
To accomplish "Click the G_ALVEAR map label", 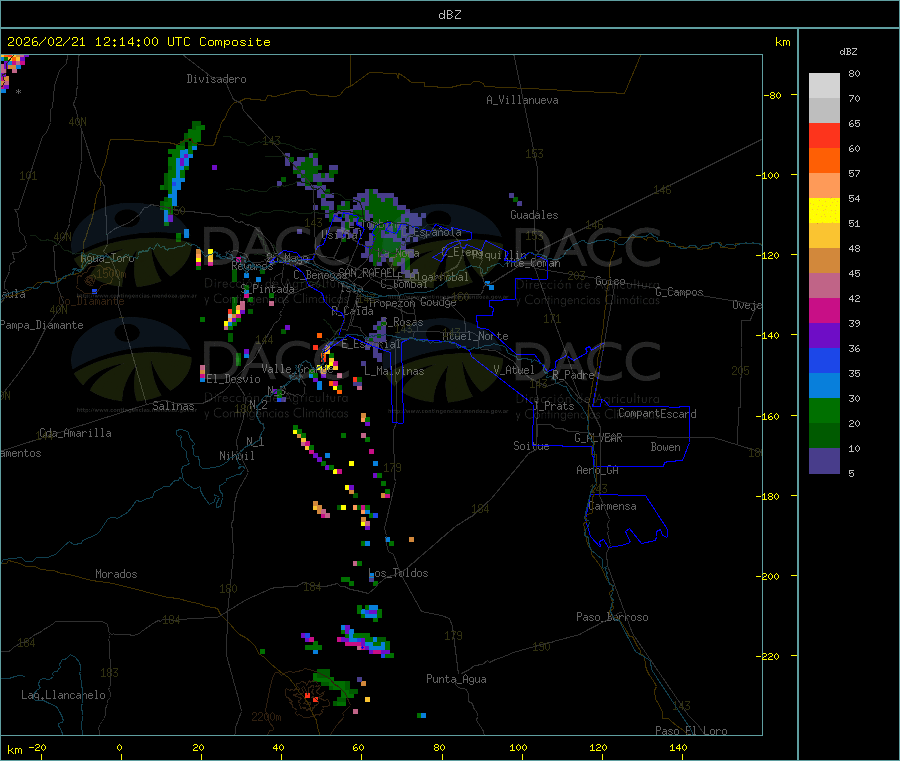I will tap(598, 438).
